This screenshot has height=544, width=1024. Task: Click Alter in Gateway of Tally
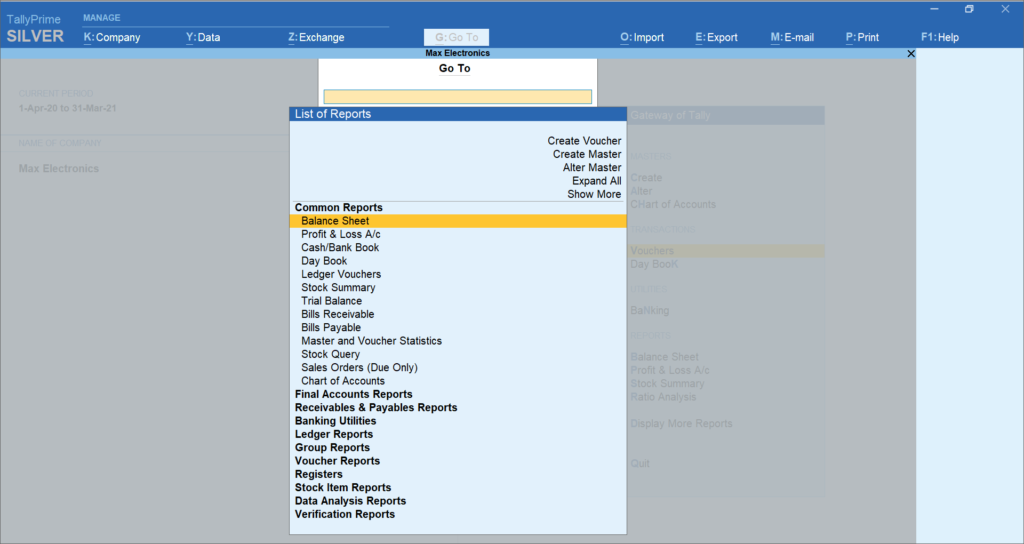tap(641, 191)
